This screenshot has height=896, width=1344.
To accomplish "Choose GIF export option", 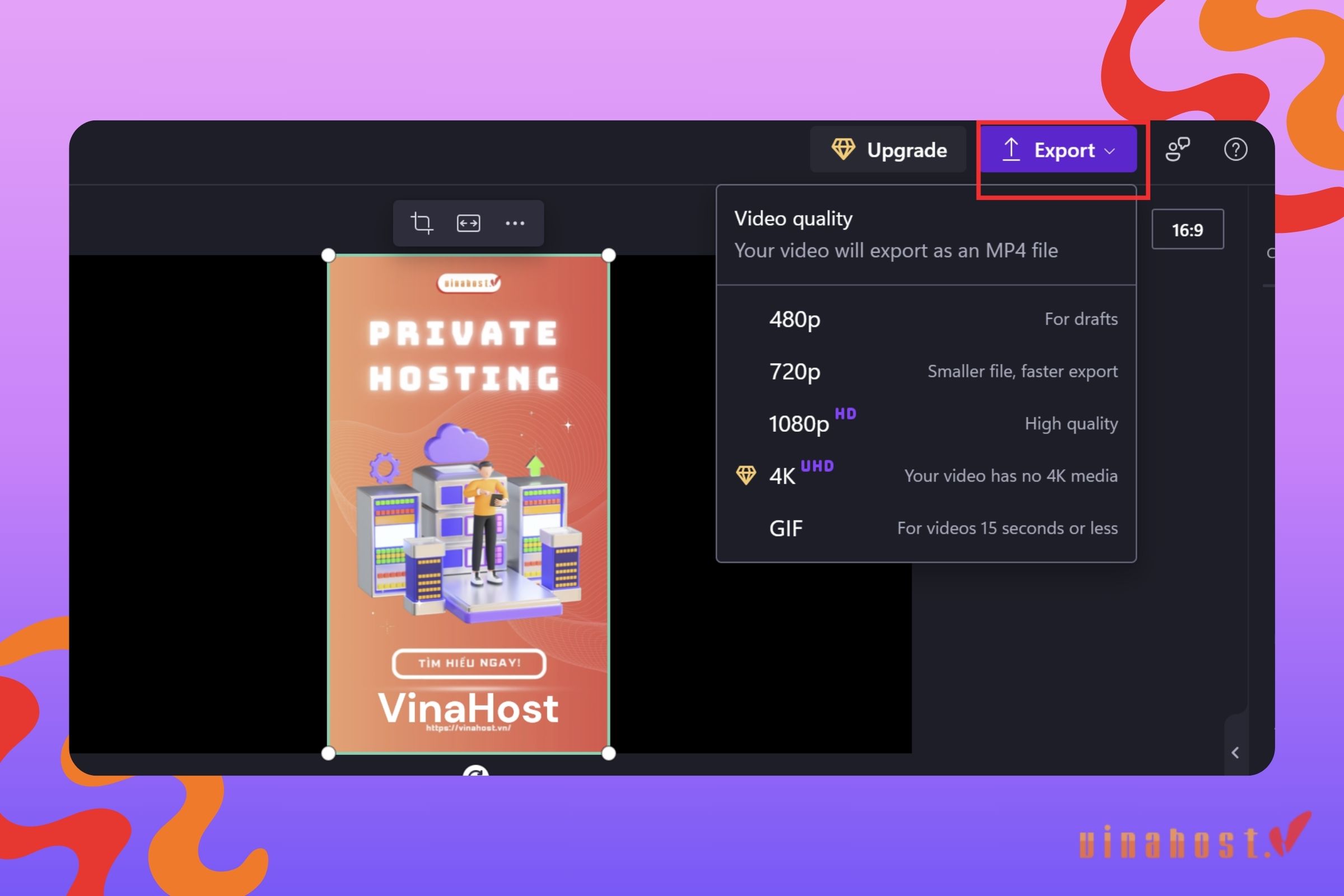I will pyautogui.click(x=926, y=528).
